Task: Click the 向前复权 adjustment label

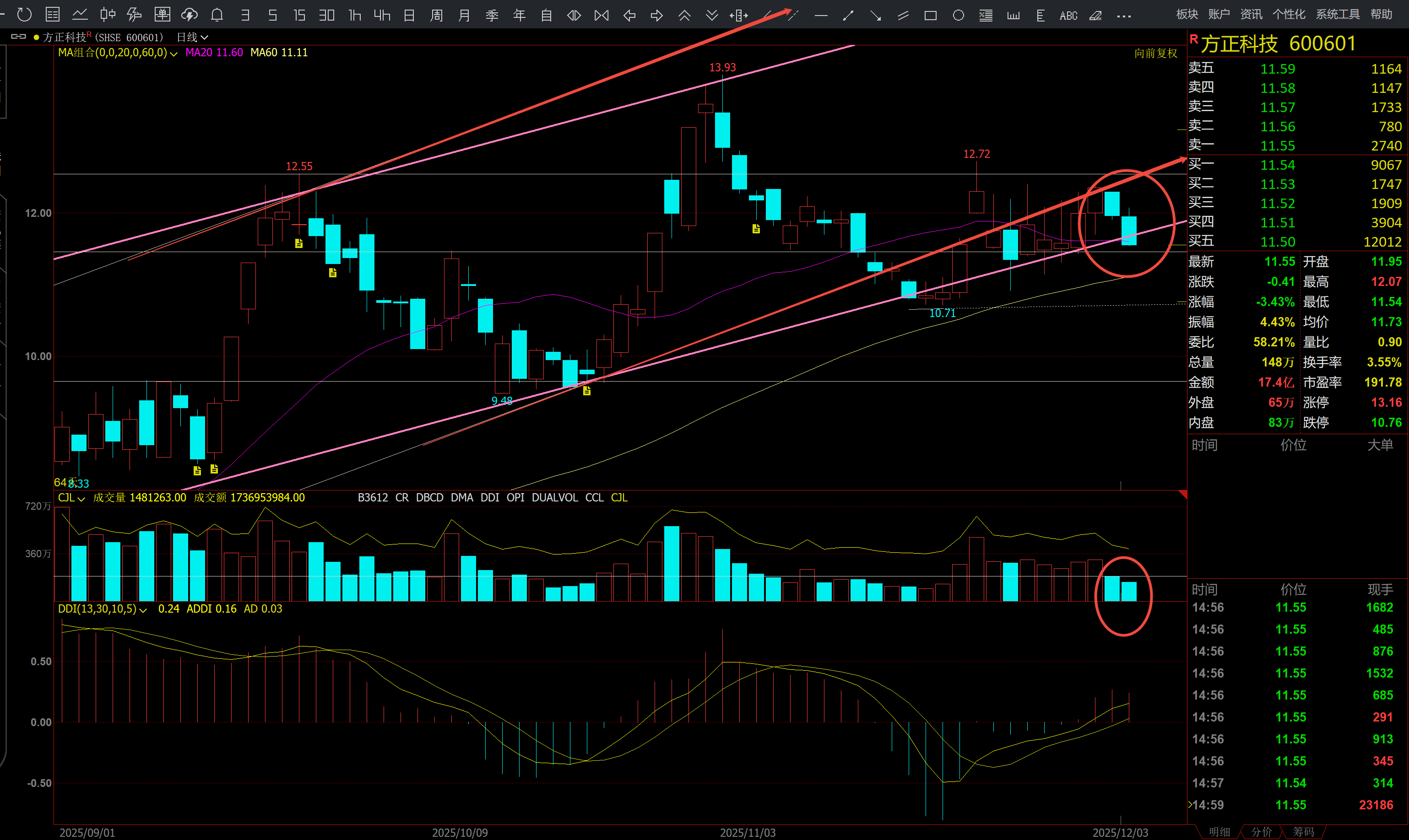Action: [1155, 53]
